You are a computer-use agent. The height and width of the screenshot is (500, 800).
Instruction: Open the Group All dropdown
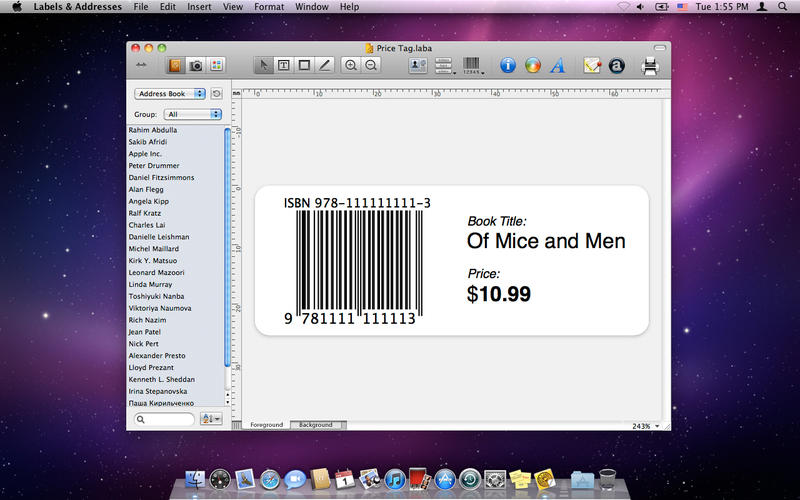point(192,114)
